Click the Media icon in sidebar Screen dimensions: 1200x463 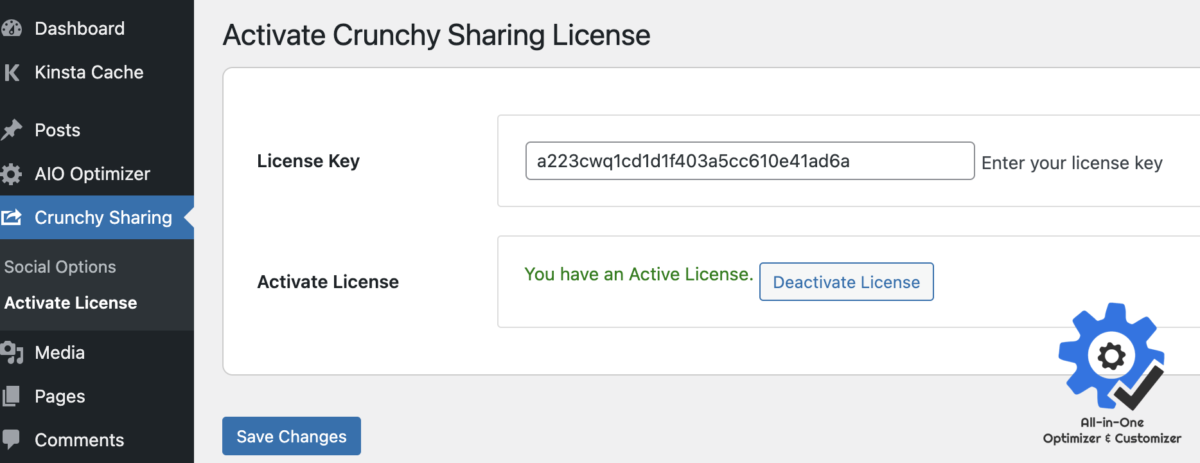click(12, 353)
